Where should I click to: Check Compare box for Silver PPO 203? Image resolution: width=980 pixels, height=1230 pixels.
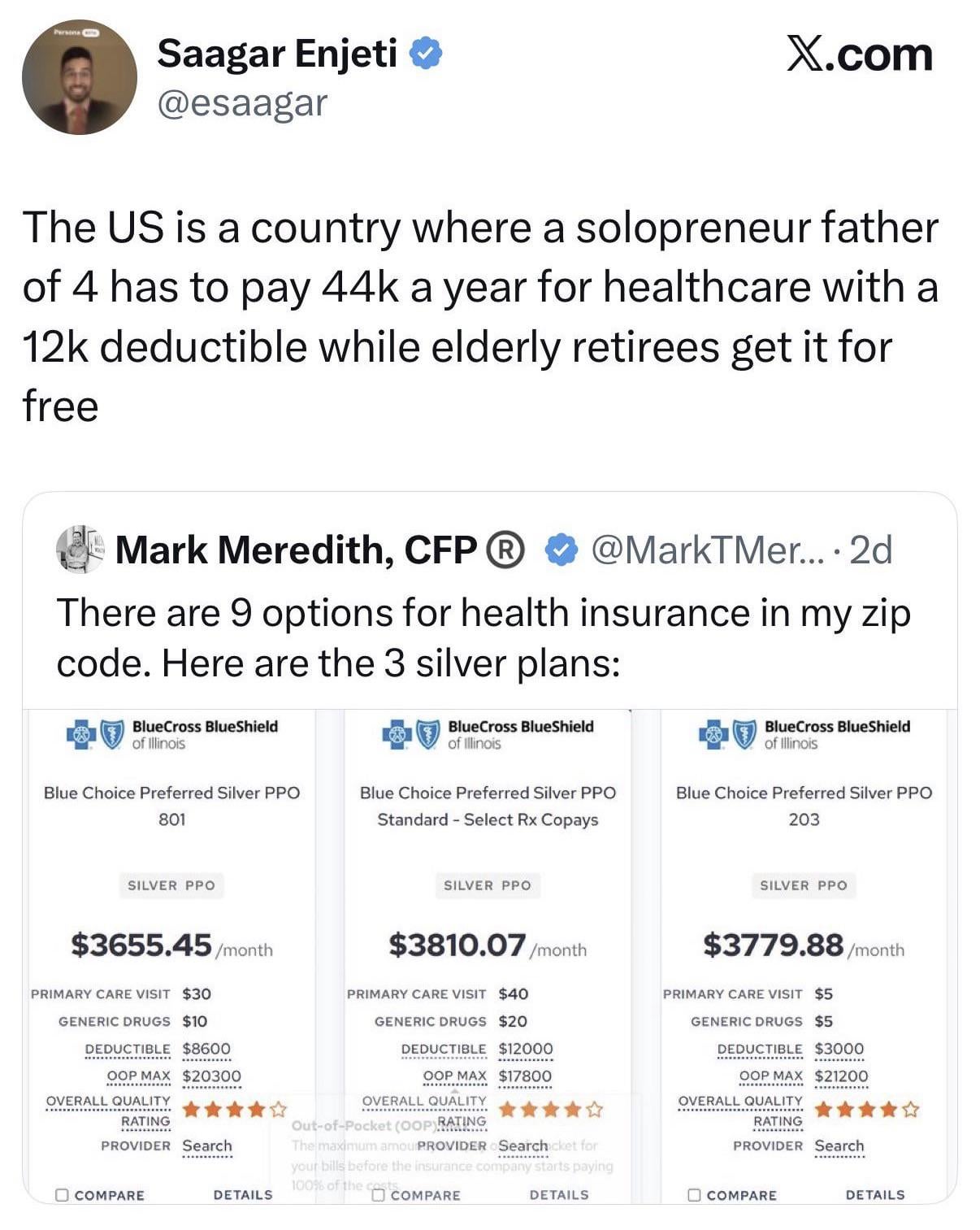[694, 1195]
